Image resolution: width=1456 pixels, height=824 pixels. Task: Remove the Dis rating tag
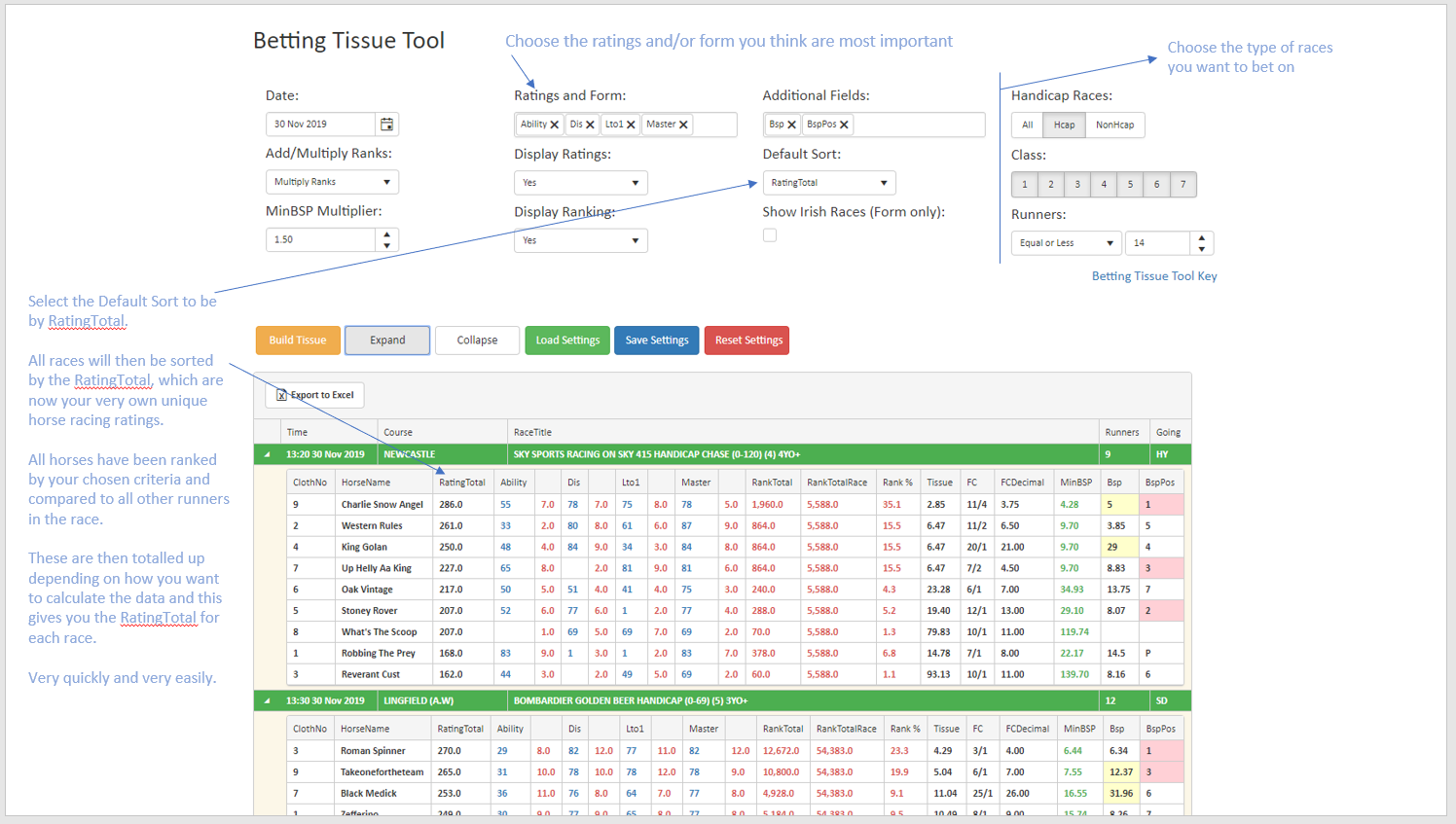[593, 124]
